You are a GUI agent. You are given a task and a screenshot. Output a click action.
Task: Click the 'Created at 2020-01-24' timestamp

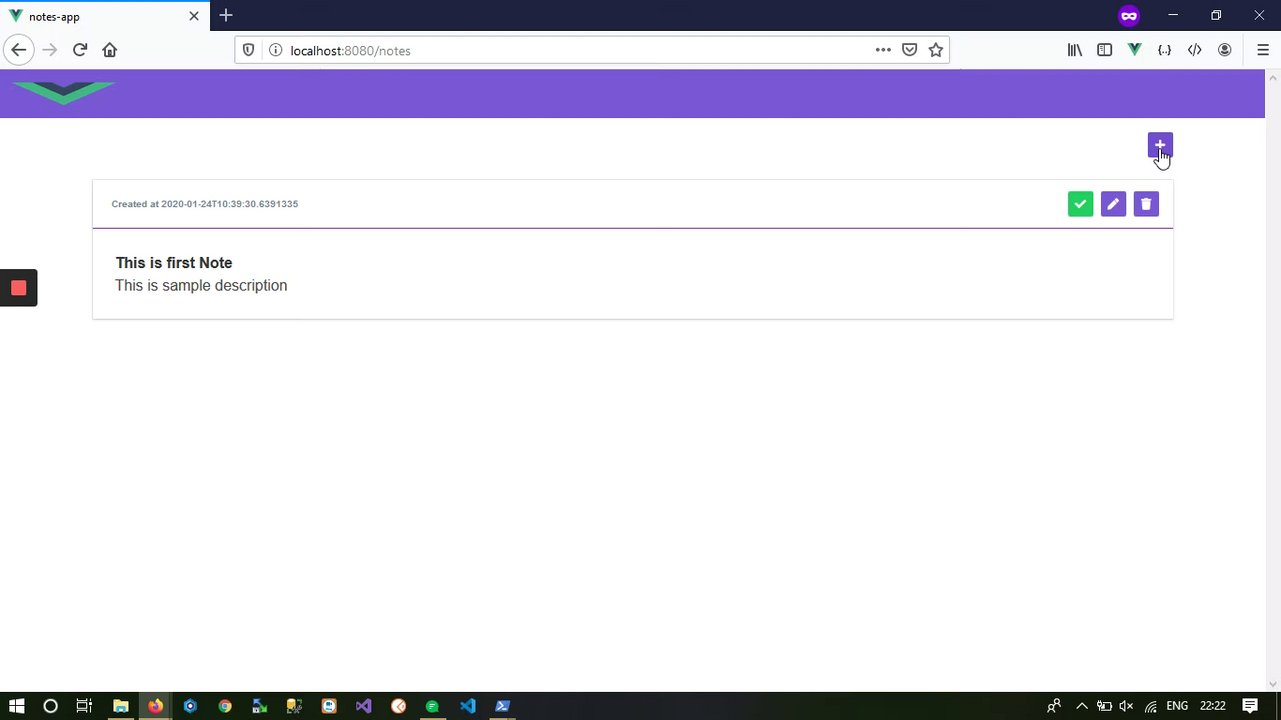(205, 204)
